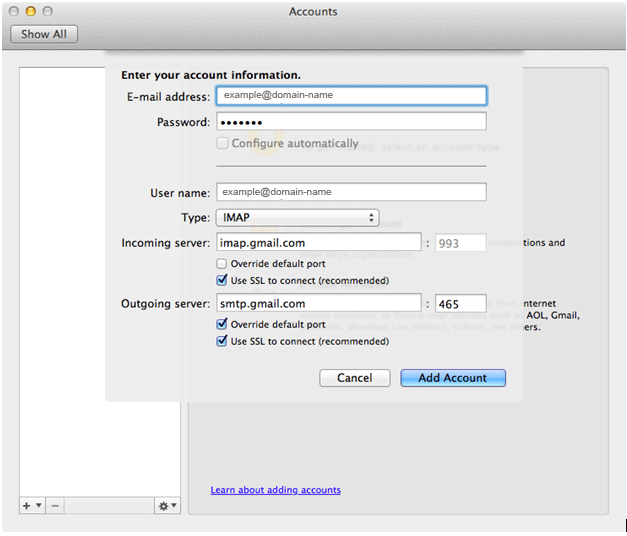The width and height of the screenshot is (627, 536).
Task: Click into the Password field
Action: pos(351,121)
